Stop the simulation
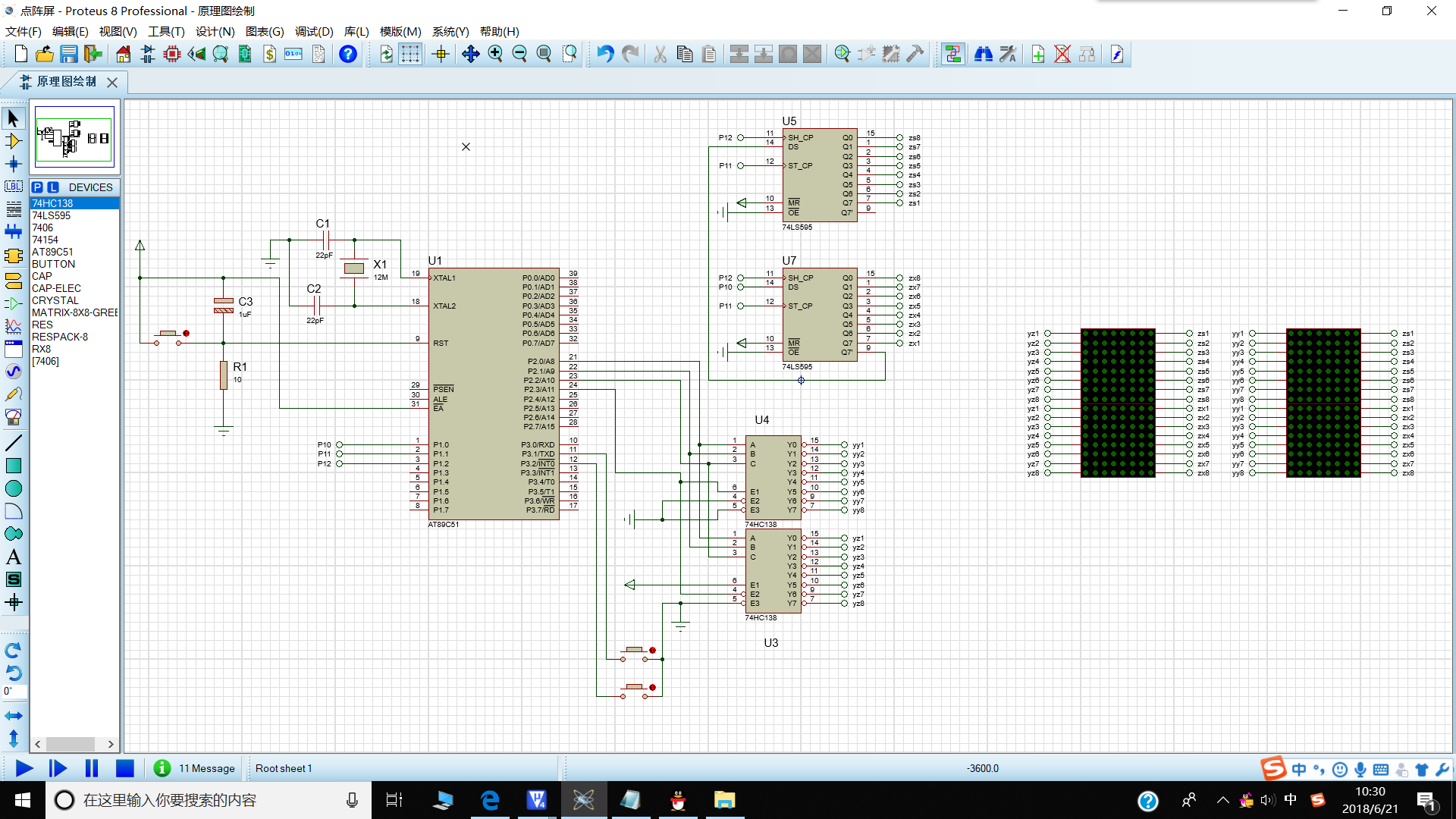1456x819 pixels. pos(125,768)
